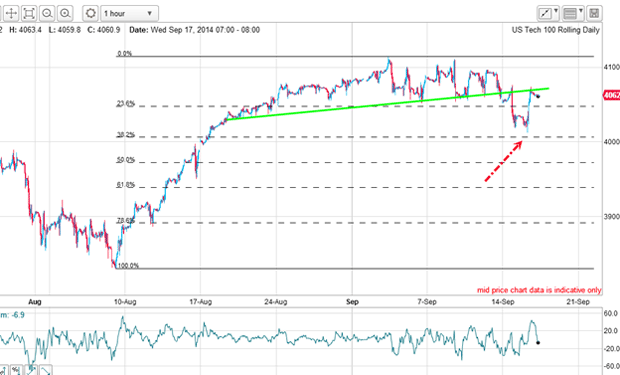Click the 50.0% Fibonacci level label

(x=126, y=160)
